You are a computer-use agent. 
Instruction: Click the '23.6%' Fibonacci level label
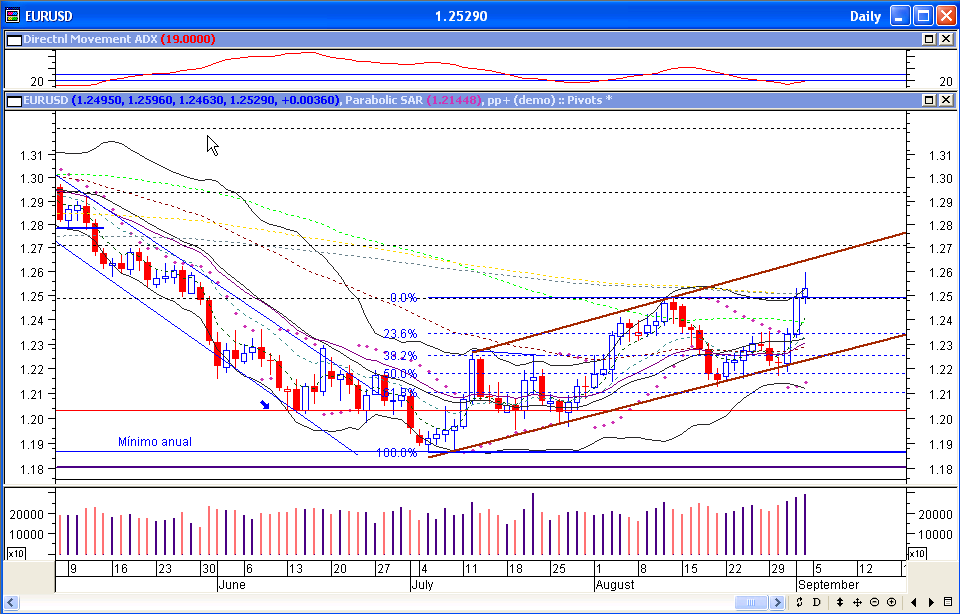pyautogui.click(x=400, y=334)
